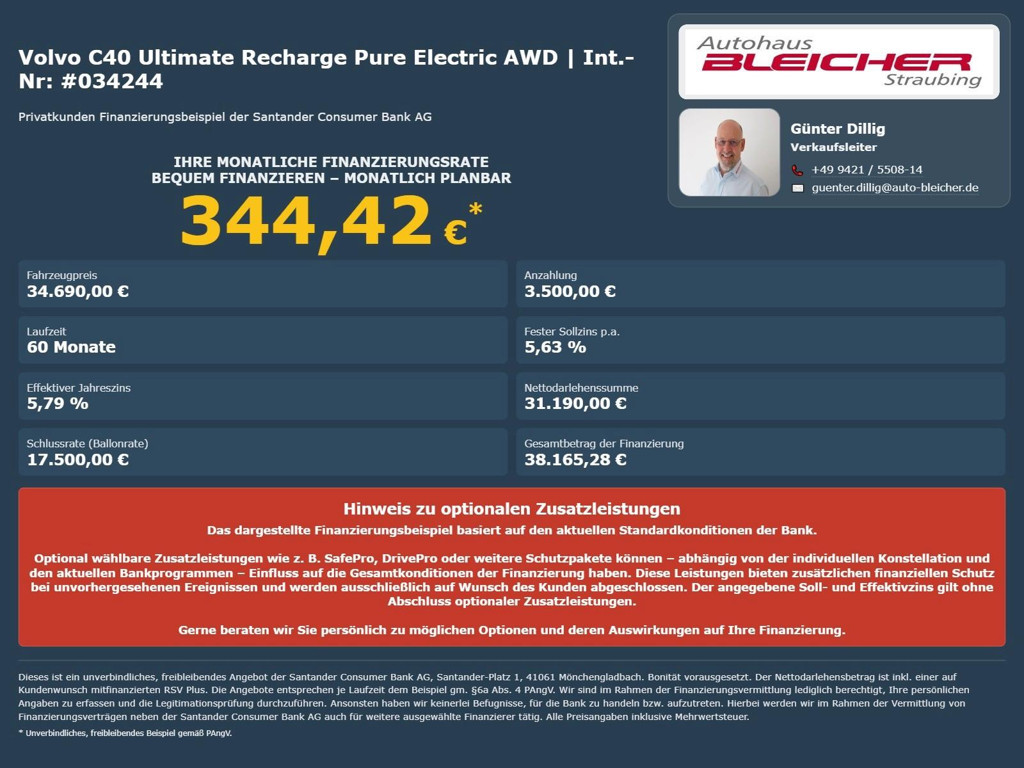This screenshot has height=768, width=1024.
Task: Select the Schlussrate (Ballonrate) 17.500,00 € field
Action: [x=262, y=452]
